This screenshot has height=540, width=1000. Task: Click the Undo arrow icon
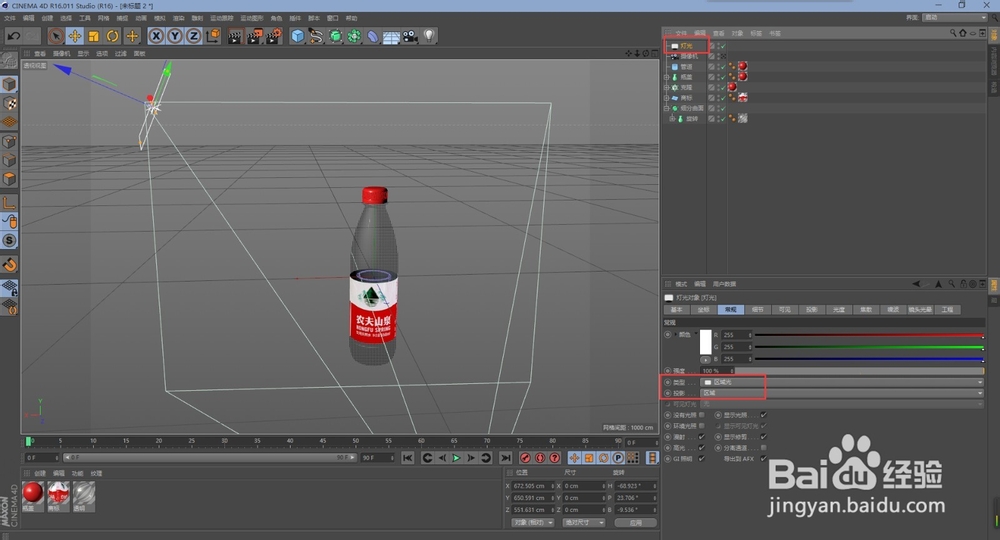point(14,36)
